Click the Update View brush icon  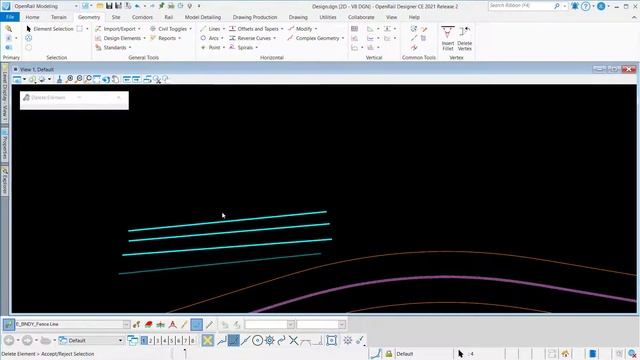coord(60,79)
